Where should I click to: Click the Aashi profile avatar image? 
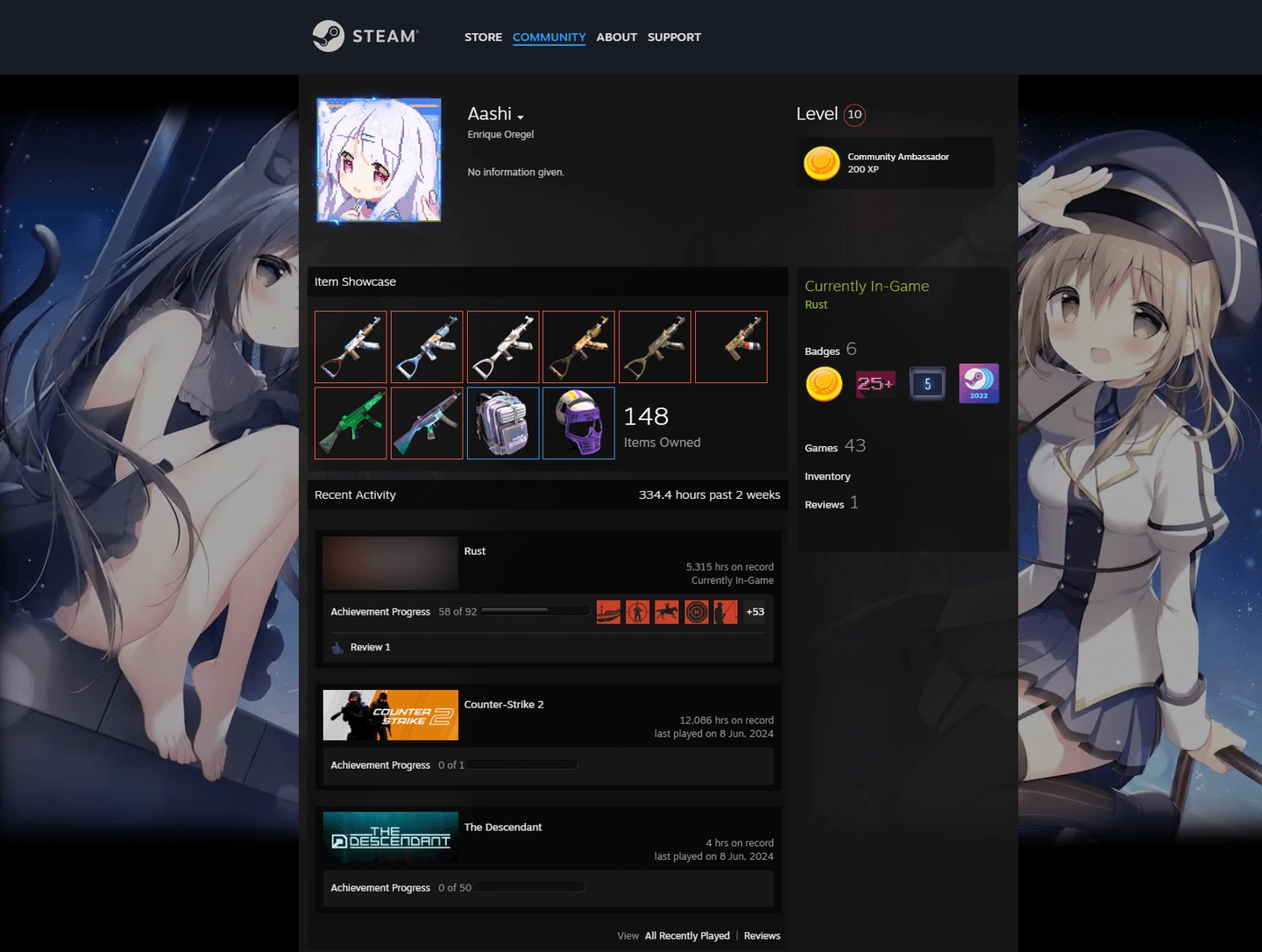[379, 160]
